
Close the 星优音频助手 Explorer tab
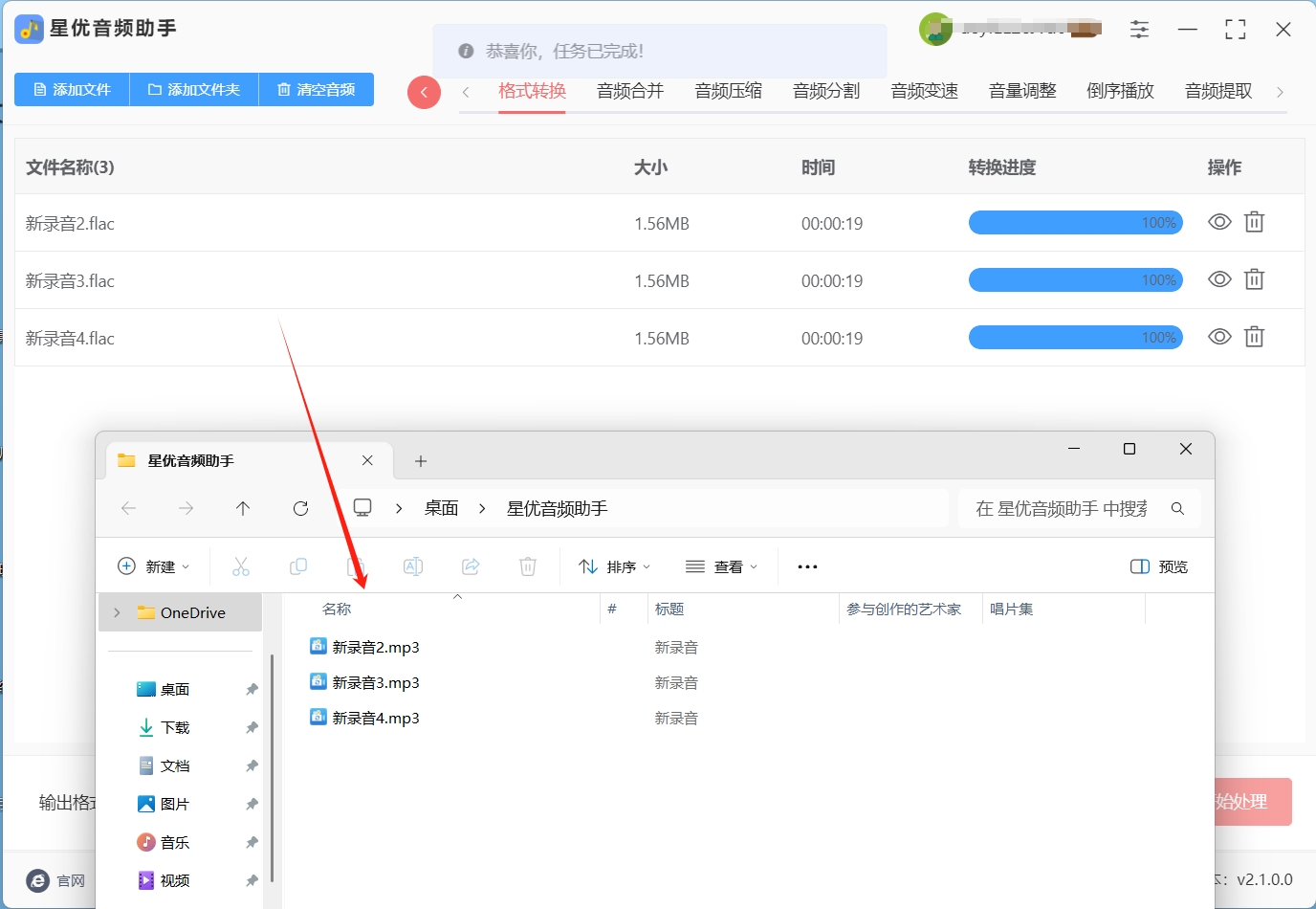coord(367,460)
